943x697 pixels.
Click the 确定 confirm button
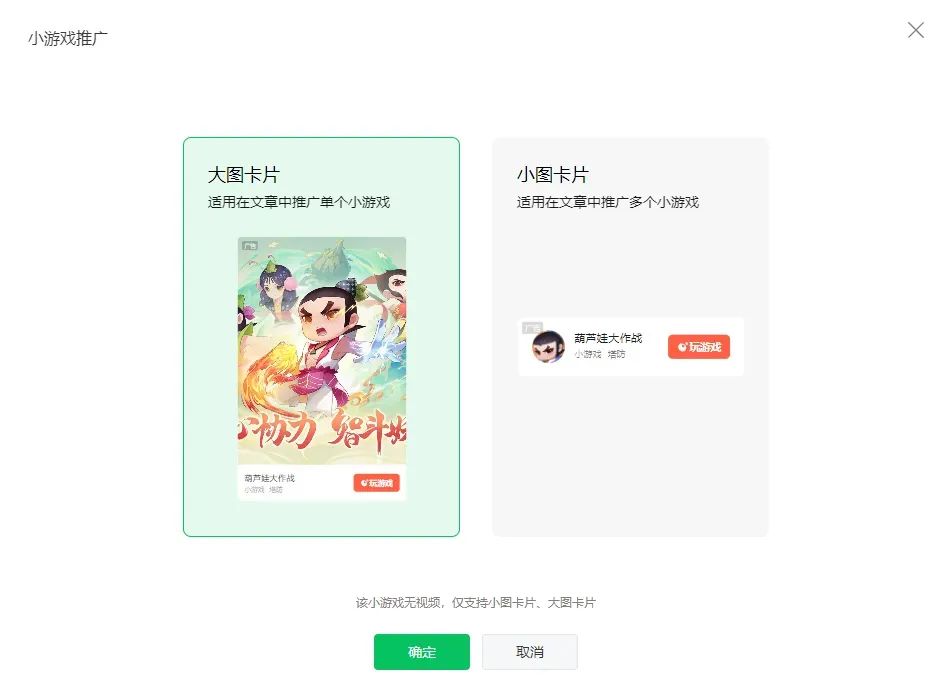422,652
